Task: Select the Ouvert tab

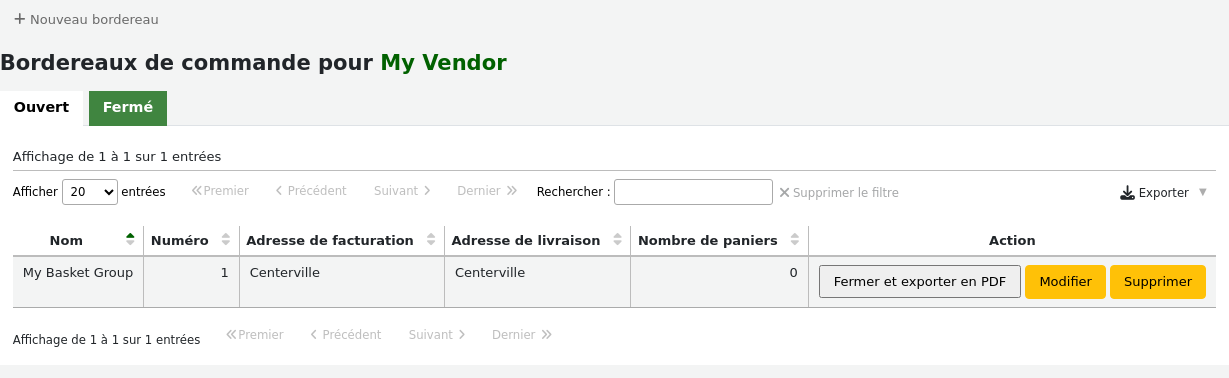Action: tap(41, 108)
